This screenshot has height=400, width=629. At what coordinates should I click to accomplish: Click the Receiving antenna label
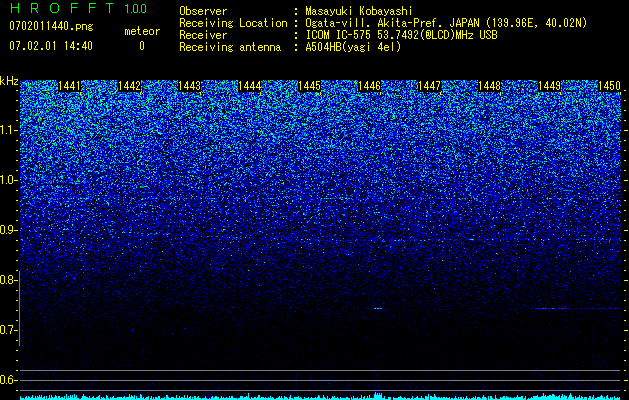(x=230, y=47)
